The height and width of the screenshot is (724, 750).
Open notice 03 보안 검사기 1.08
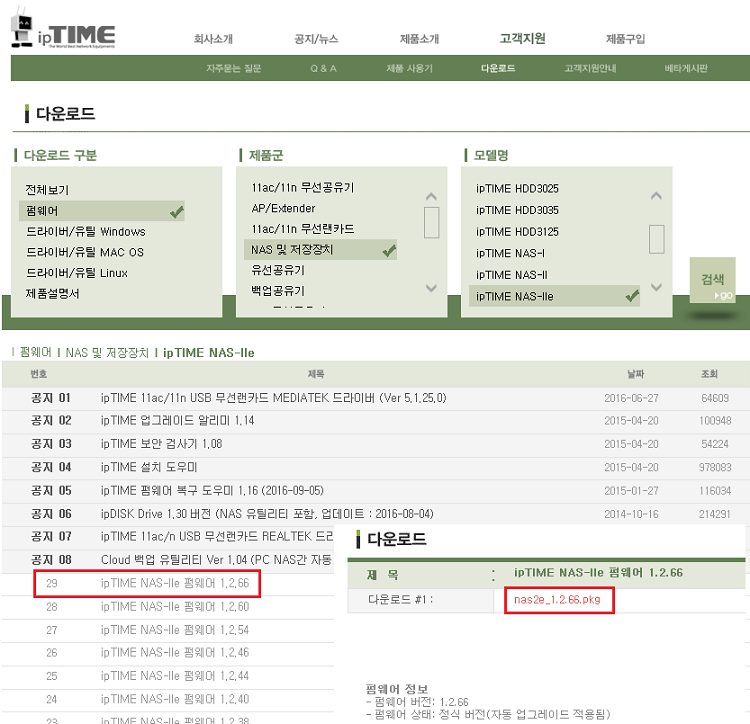(x=161, y=444)
